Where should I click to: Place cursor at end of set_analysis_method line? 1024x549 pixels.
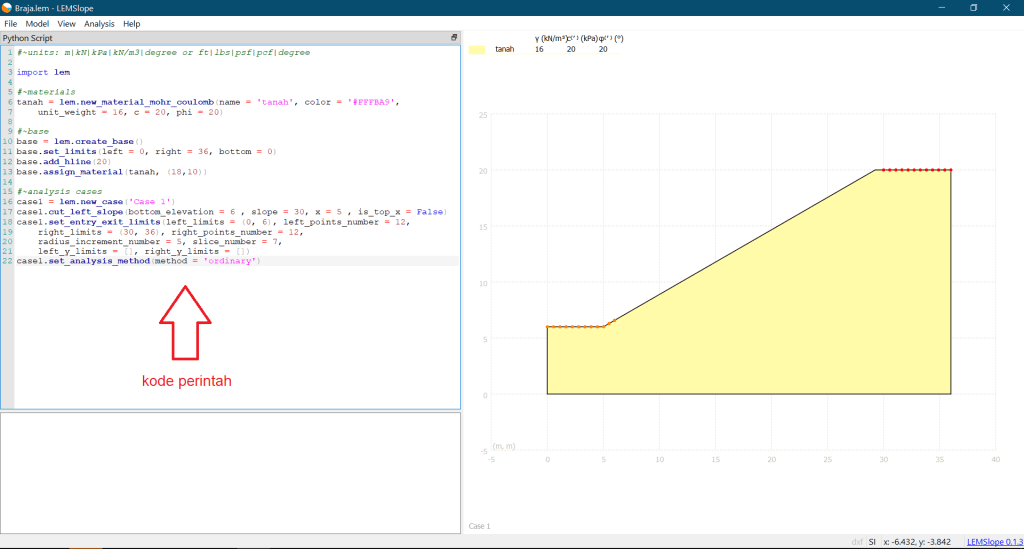point(261,261)
